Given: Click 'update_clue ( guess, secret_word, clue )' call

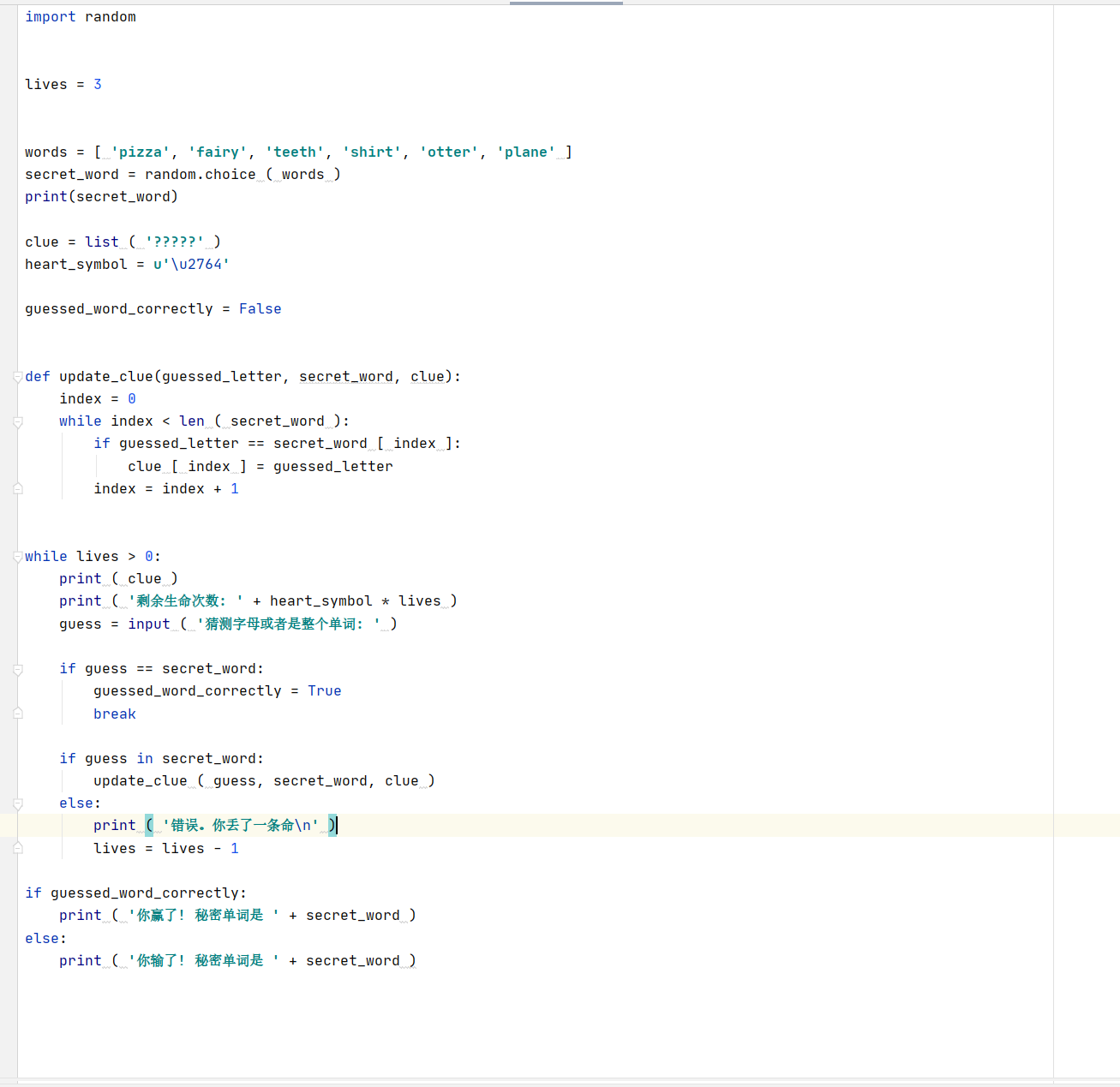Looking at the screenshot, I should (264, 780).
